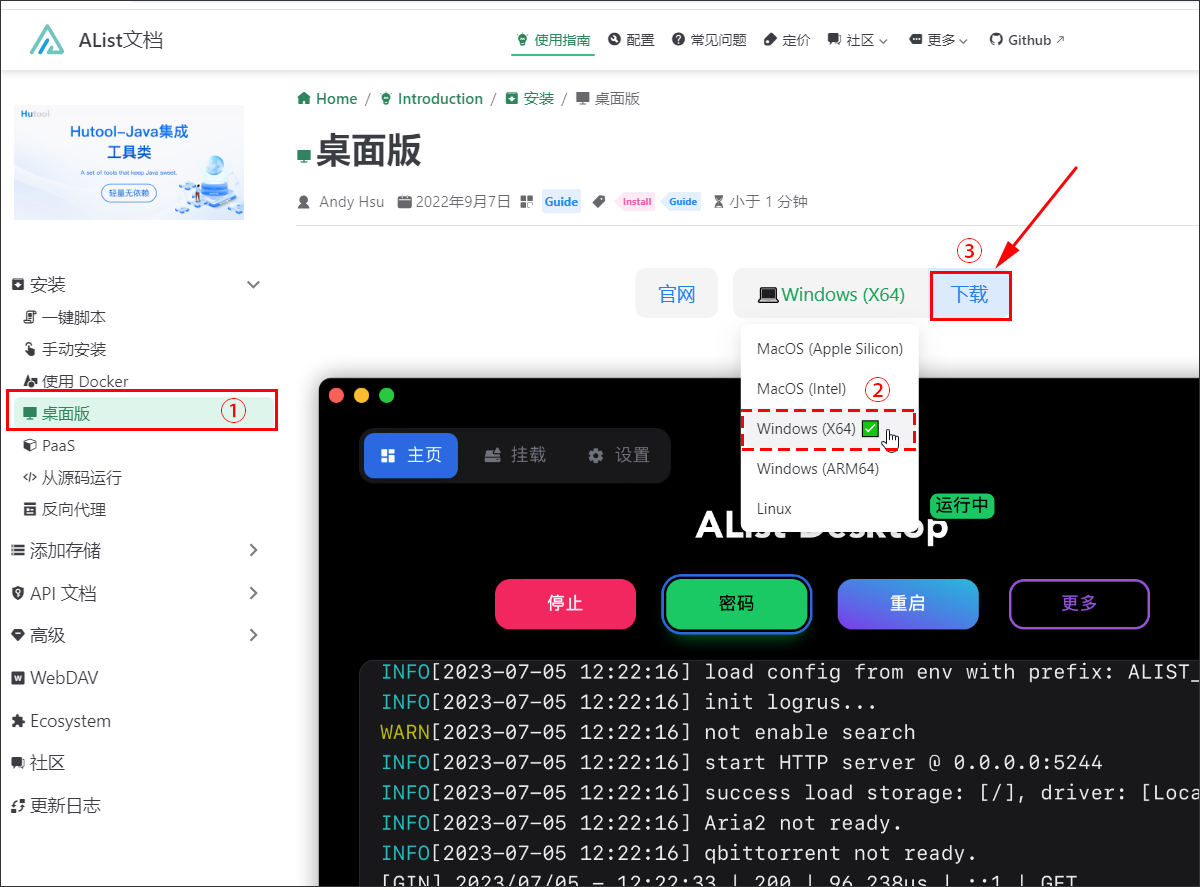Click the Guide category tag
This screenshot has width=1200, height=887.
[561, 201]
